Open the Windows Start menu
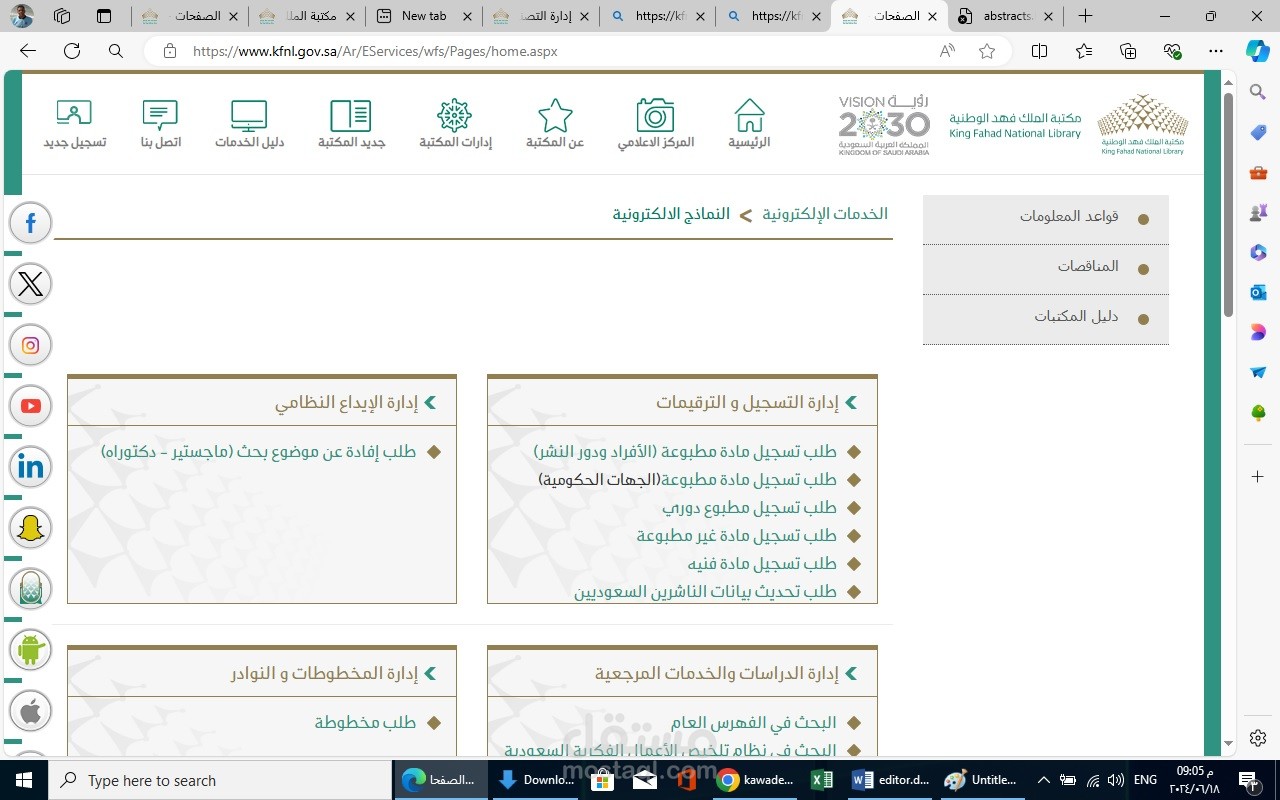The width and height of the screenshot is (1280, 800). click(x=23, y=780)
